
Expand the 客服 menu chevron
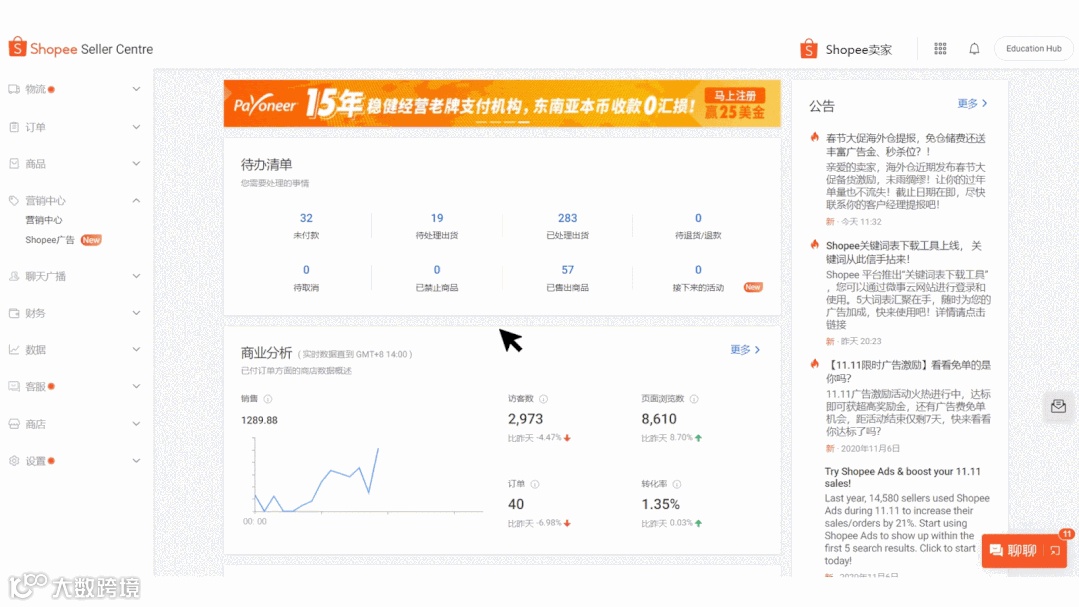pyautogui.click(x=136, y=386)
